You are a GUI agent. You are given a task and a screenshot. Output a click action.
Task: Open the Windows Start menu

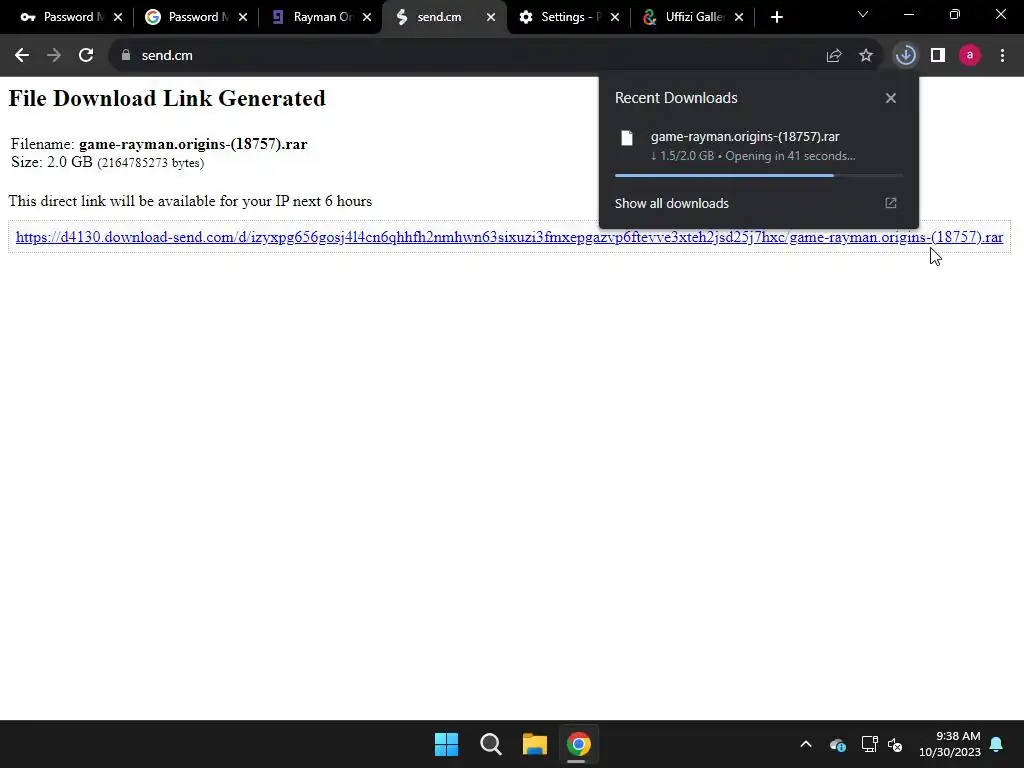point(447,744)
